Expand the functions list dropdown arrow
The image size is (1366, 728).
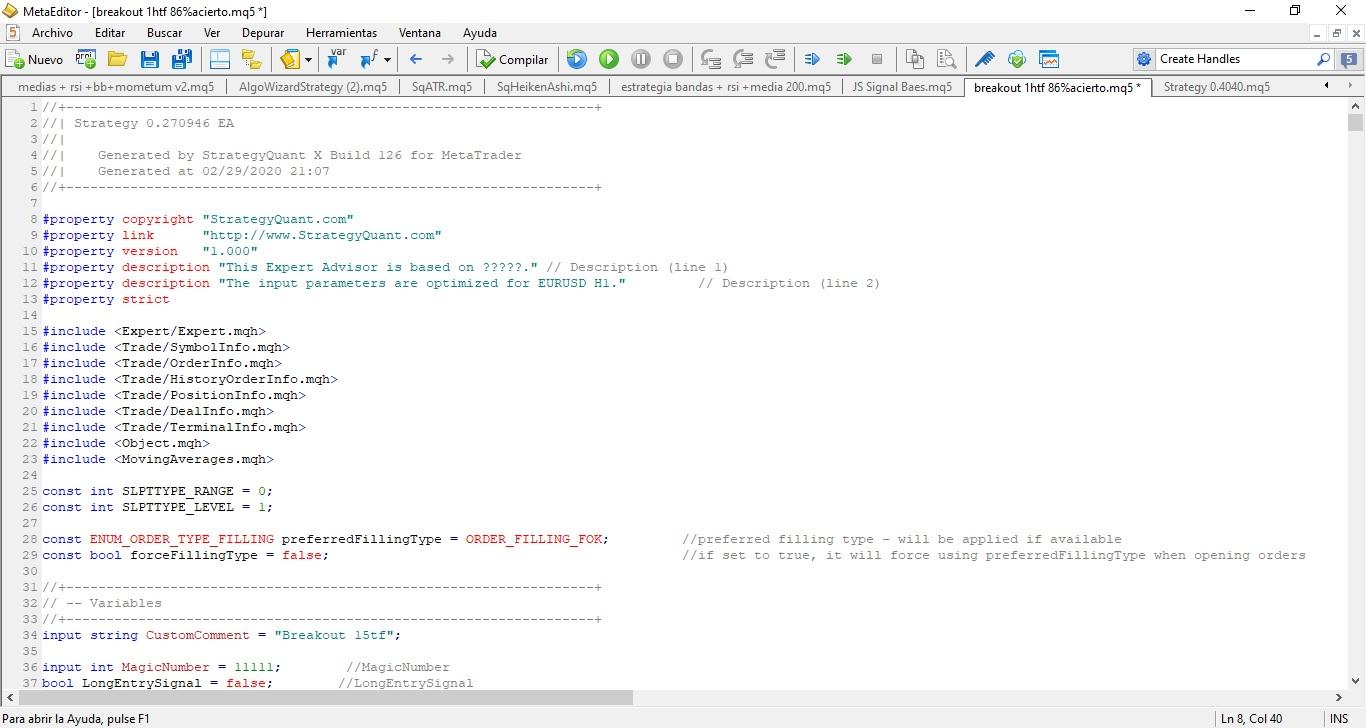point(387,59)
